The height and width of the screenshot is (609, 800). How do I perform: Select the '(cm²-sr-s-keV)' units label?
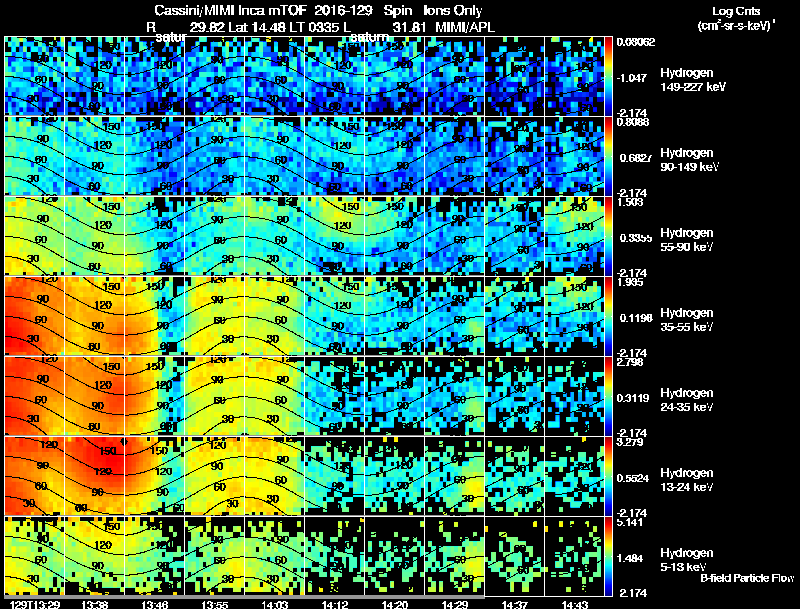[734, 26]
